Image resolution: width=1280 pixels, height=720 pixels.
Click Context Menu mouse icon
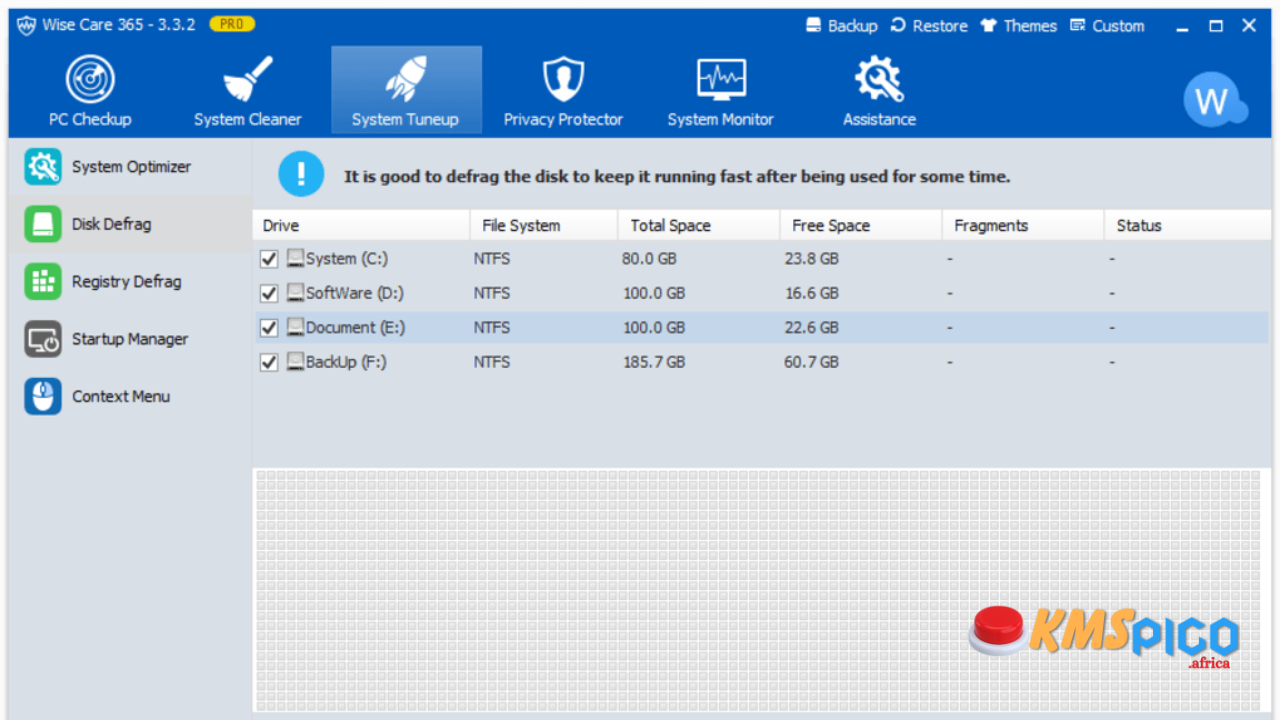point(43,397)
